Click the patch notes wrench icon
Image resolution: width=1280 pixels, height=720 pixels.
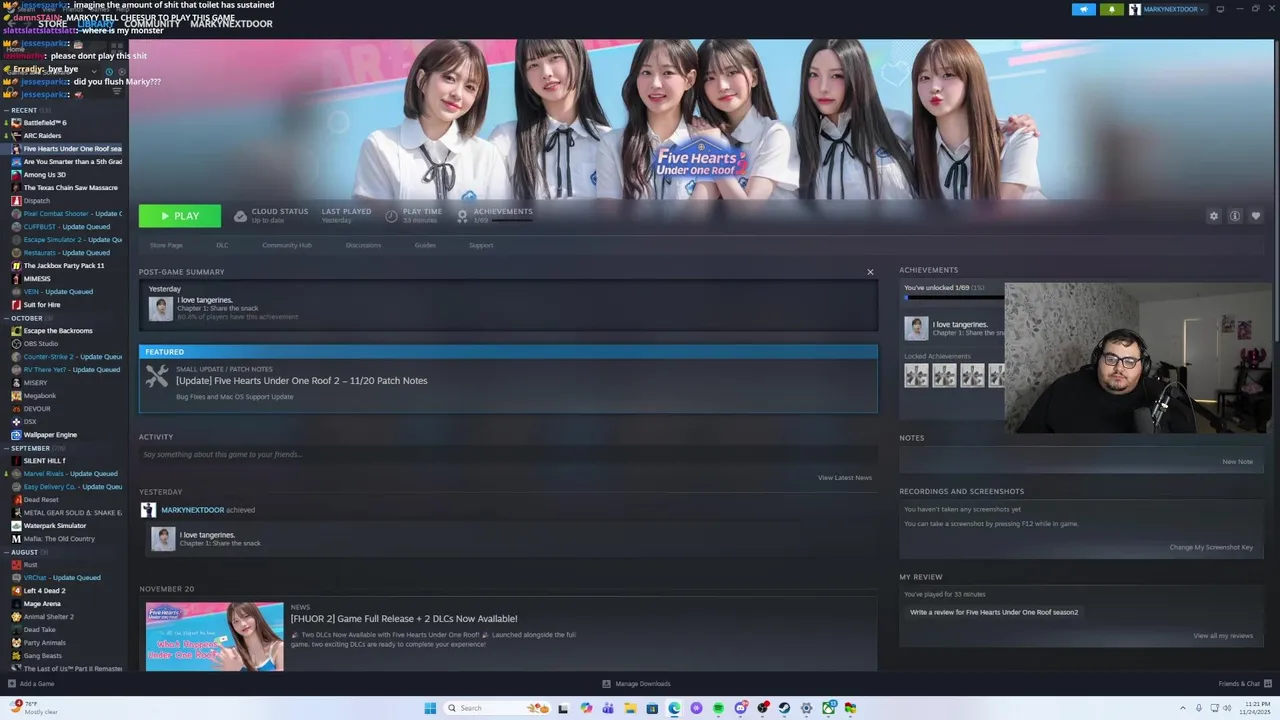point(157,376)
